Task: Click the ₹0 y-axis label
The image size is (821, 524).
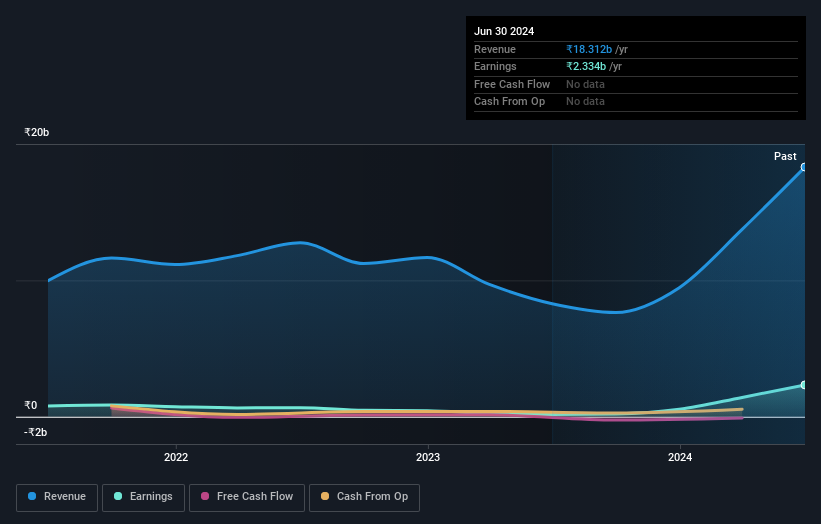Action: pos(31,405)
